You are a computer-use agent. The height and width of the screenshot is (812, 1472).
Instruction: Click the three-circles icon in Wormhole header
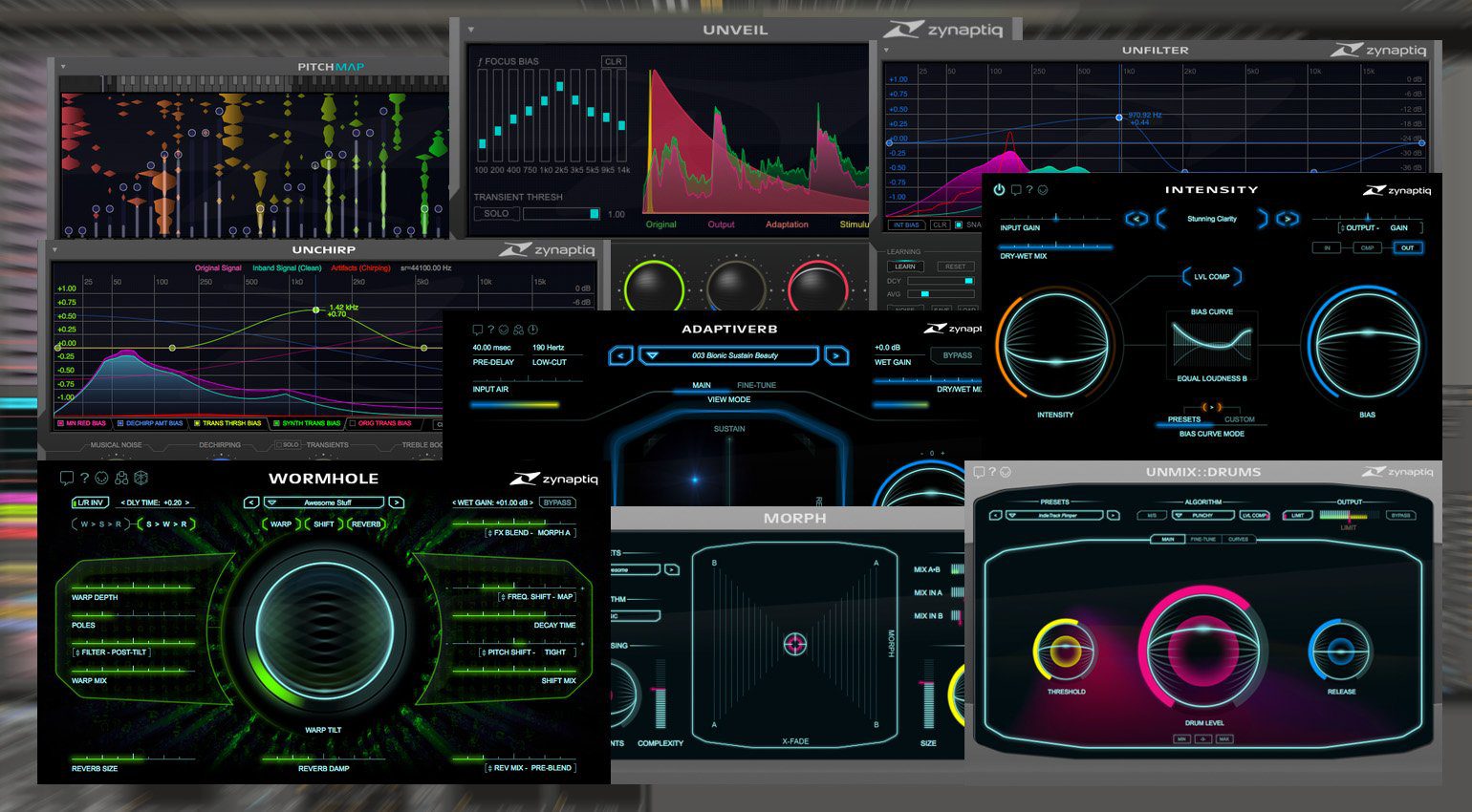pos(121,478)
